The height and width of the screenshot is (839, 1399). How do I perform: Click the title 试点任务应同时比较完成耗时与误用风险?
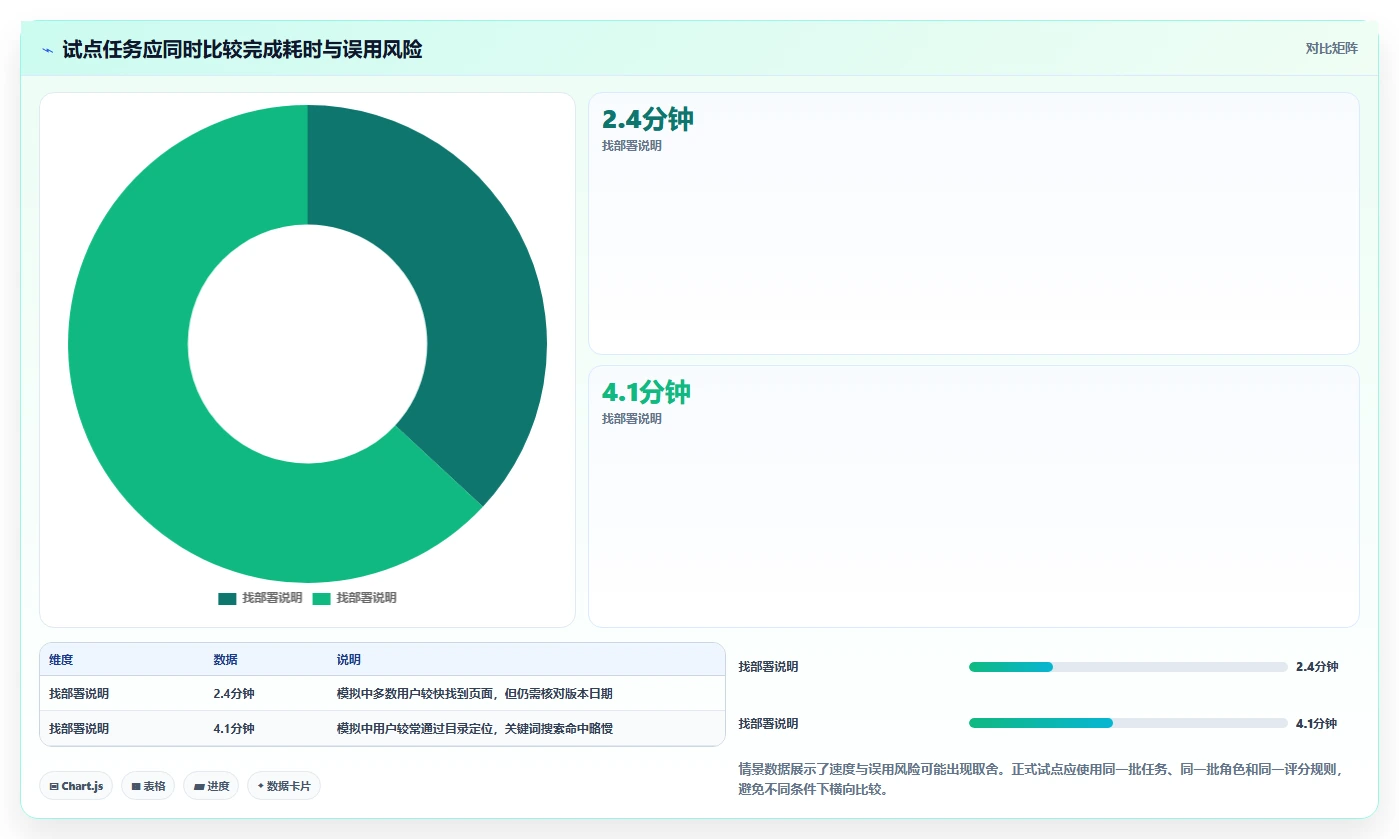click(x=242, y=50)
